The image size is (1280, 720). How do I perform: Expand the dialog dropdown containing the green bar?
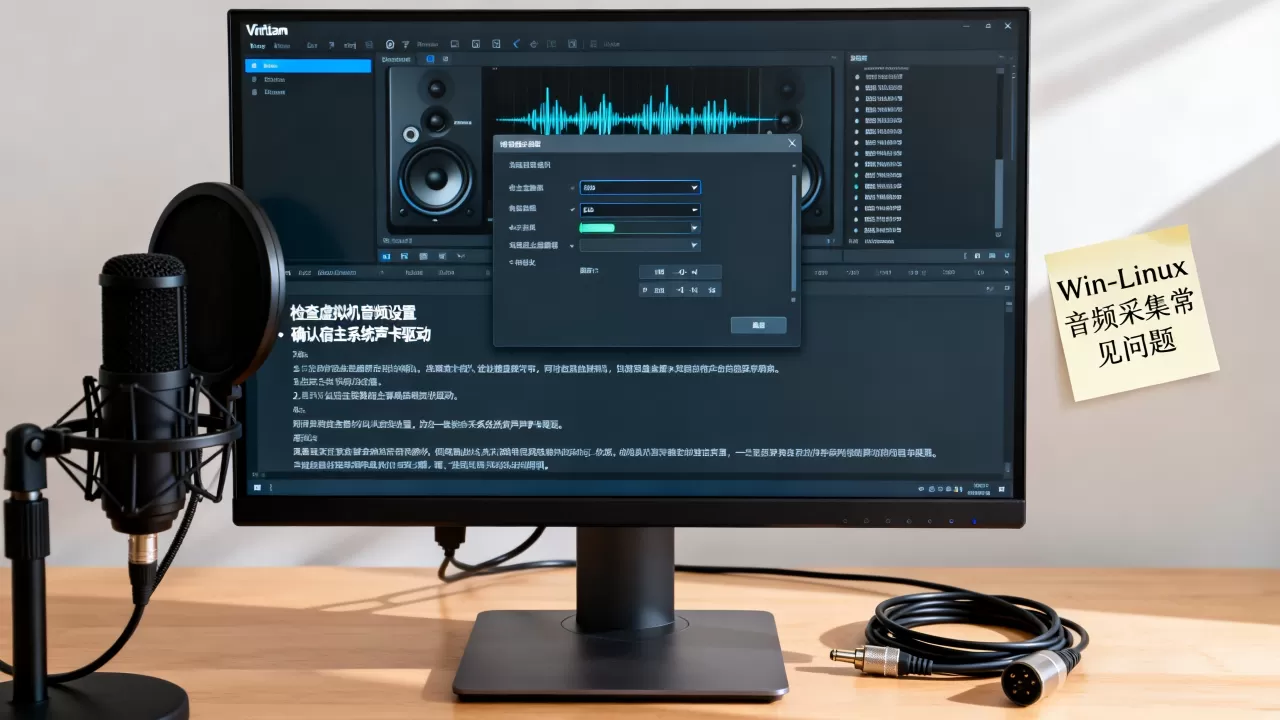tap(640, 228)
